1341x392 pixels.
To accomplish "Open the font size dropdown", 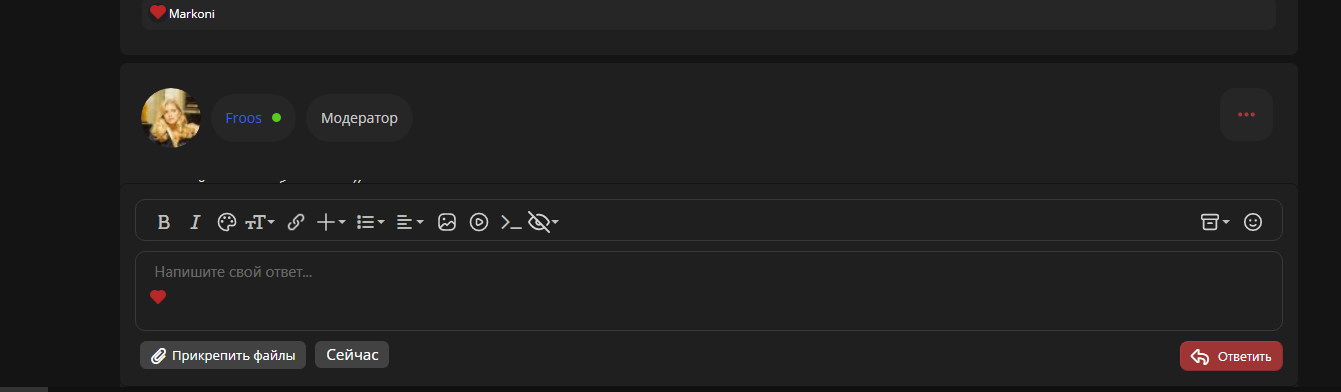I will point(260,222).
